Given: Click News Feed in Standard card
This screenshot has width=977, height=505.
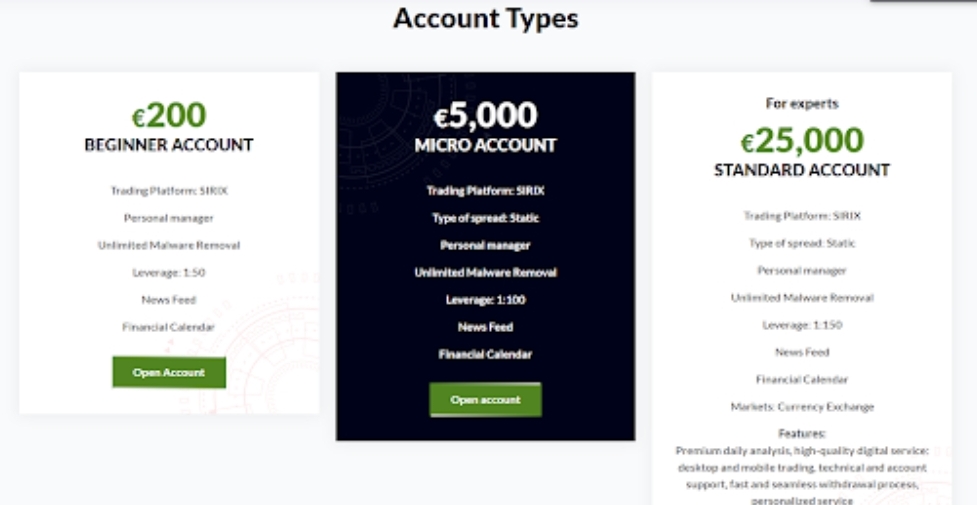Looking at the screenshot, I should point(802,352).
